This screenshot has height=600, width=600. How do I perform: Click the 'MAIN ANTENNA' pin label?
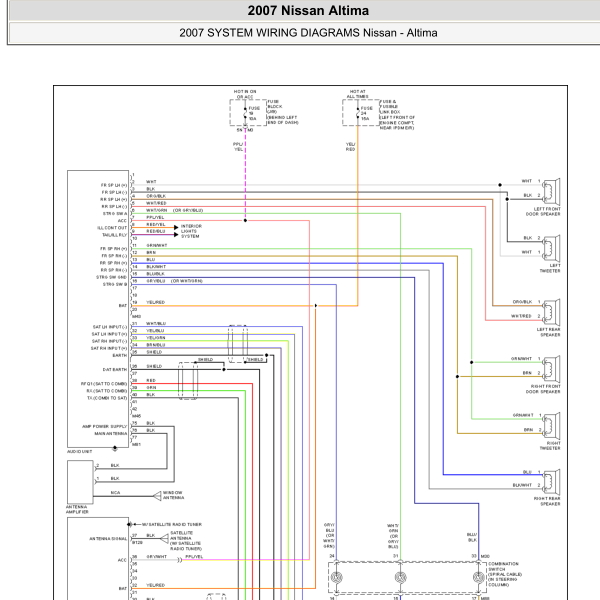pos(111,434)
